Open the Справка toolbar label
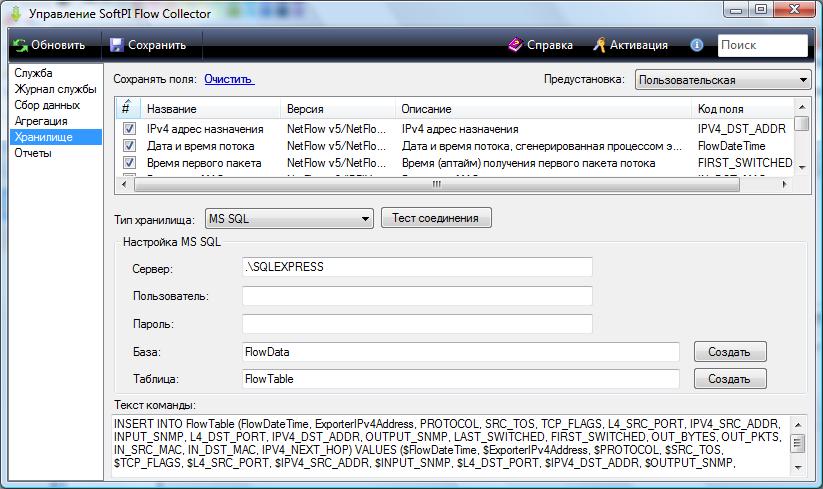 550,45
